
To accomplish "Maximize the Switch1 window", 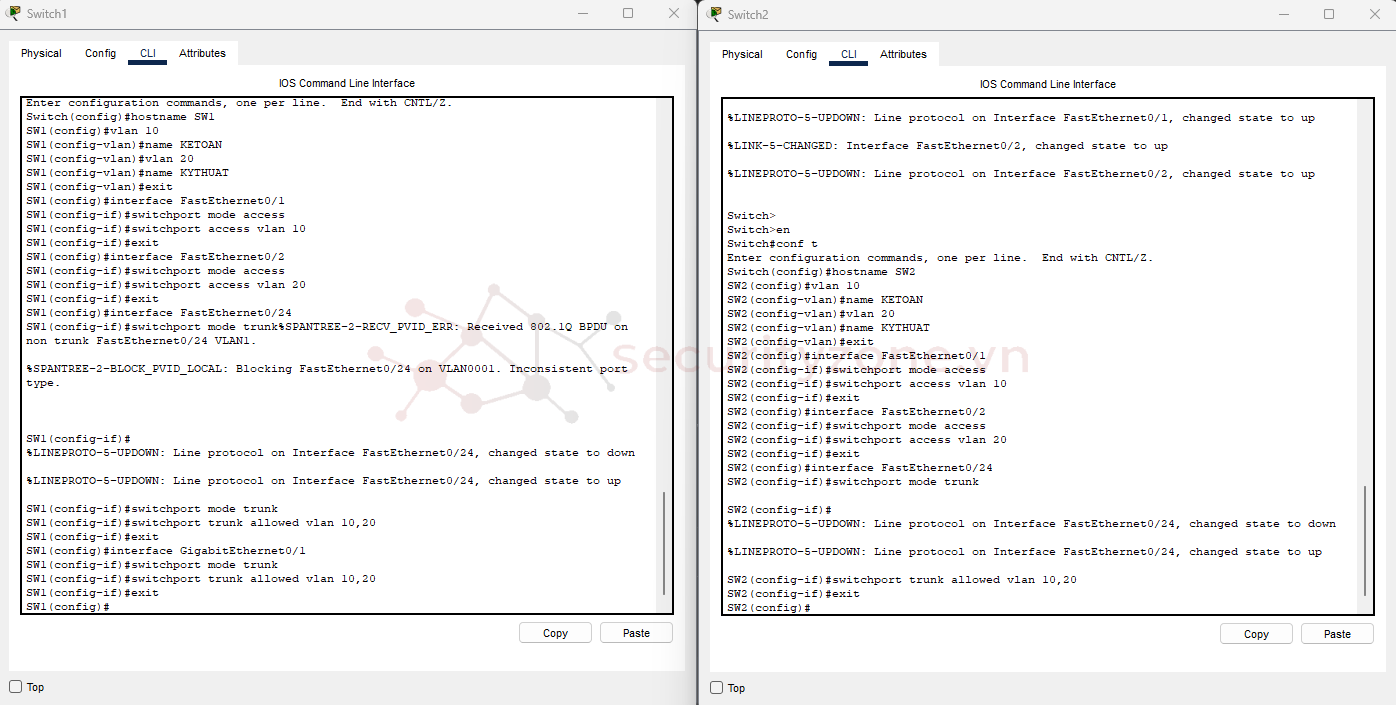I will [628, 14].
